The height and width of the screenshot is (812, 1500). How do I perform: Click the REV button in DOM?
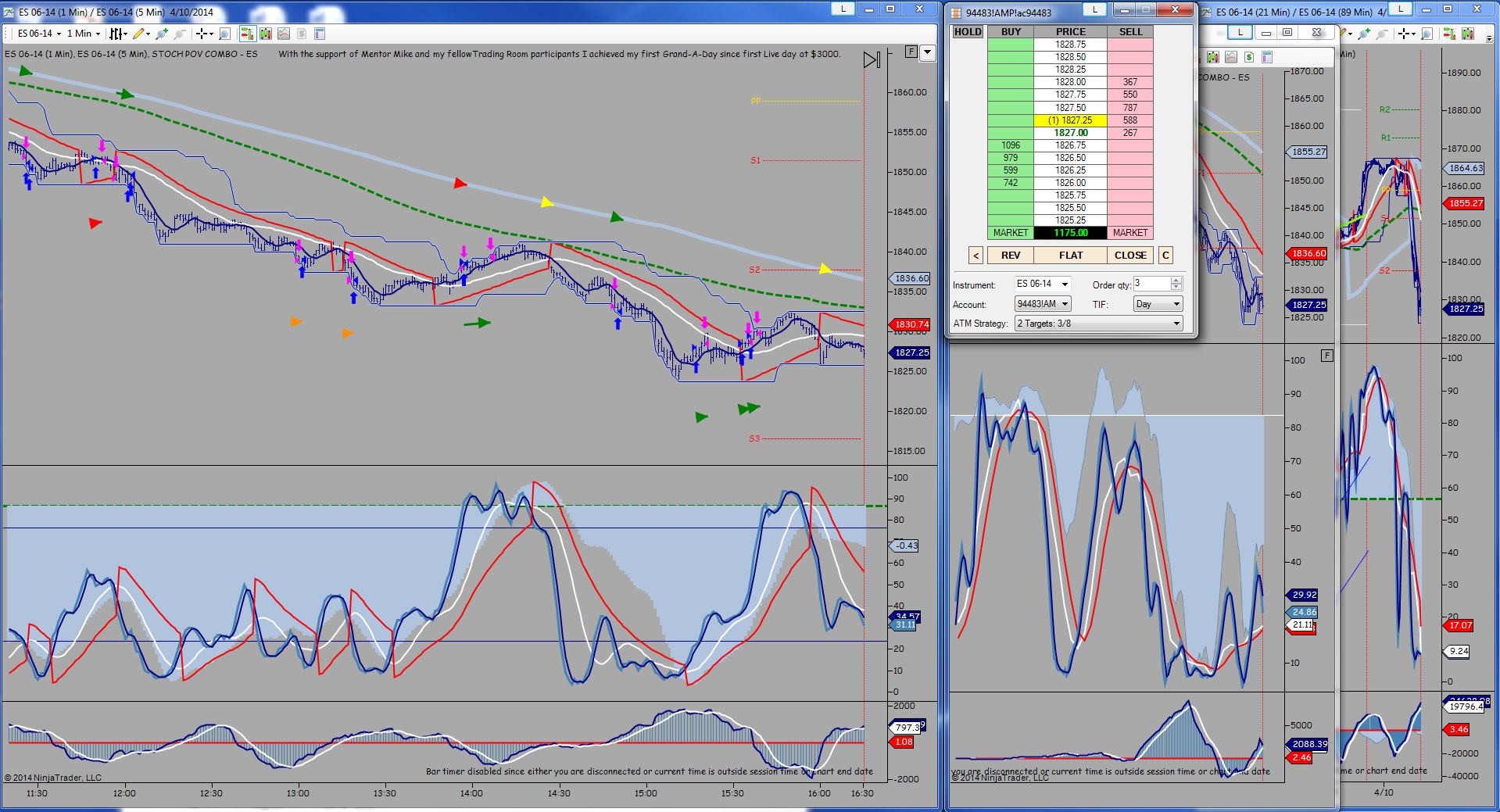pos(1011,256)
